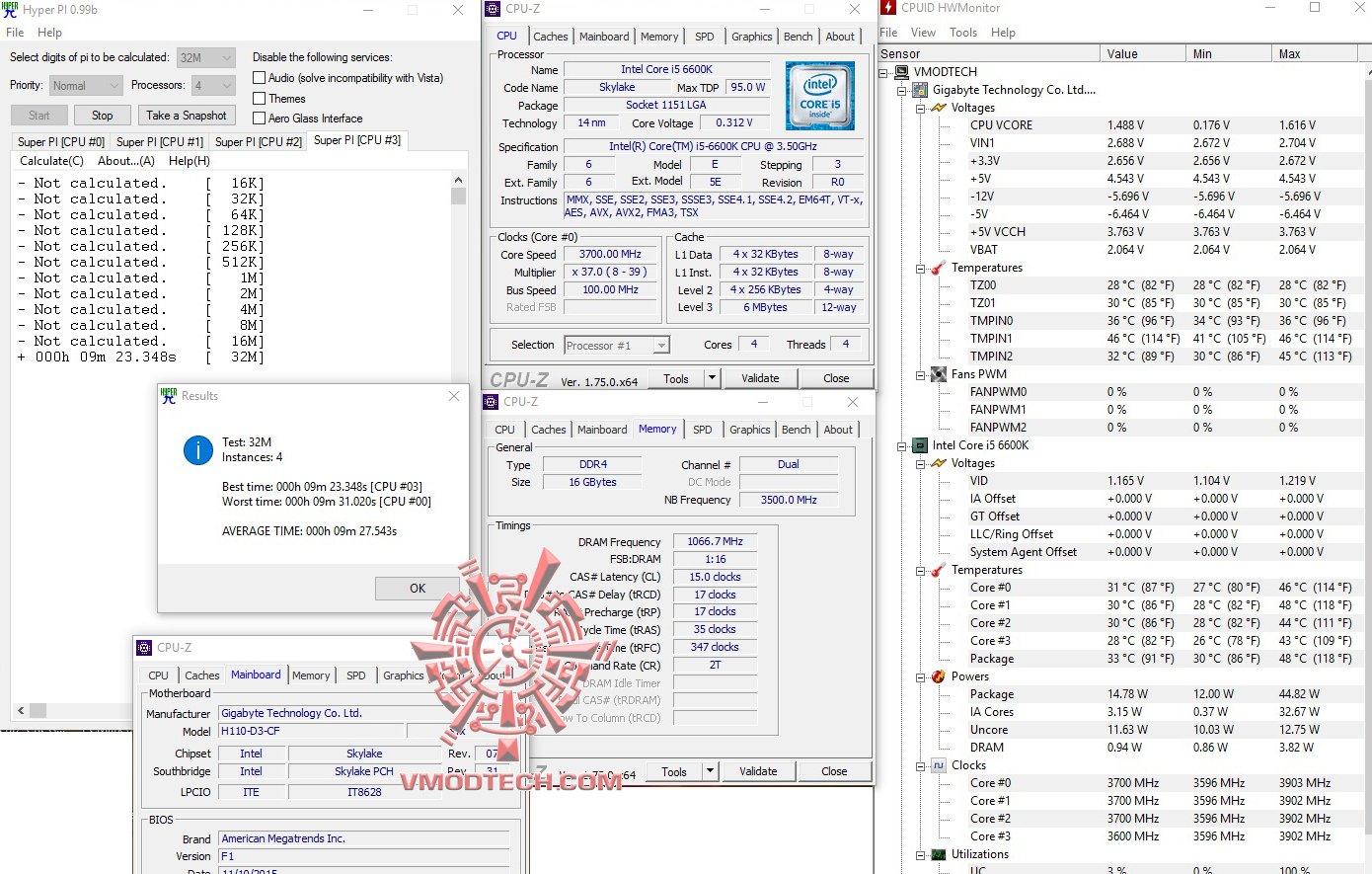
Task: Enable the Audio service checkbox
Action: [x=260, y=78]
